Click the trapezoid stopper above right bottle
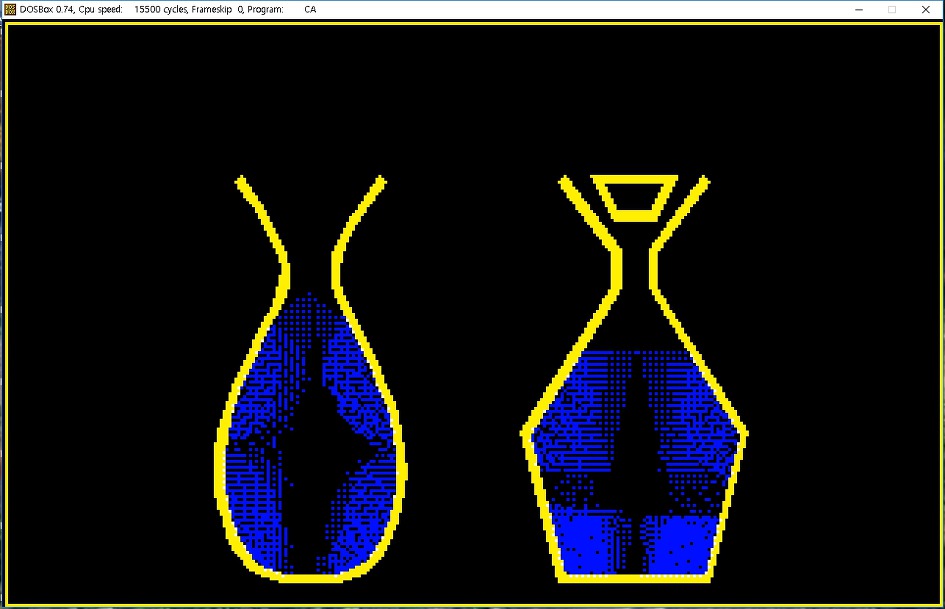 634,198
